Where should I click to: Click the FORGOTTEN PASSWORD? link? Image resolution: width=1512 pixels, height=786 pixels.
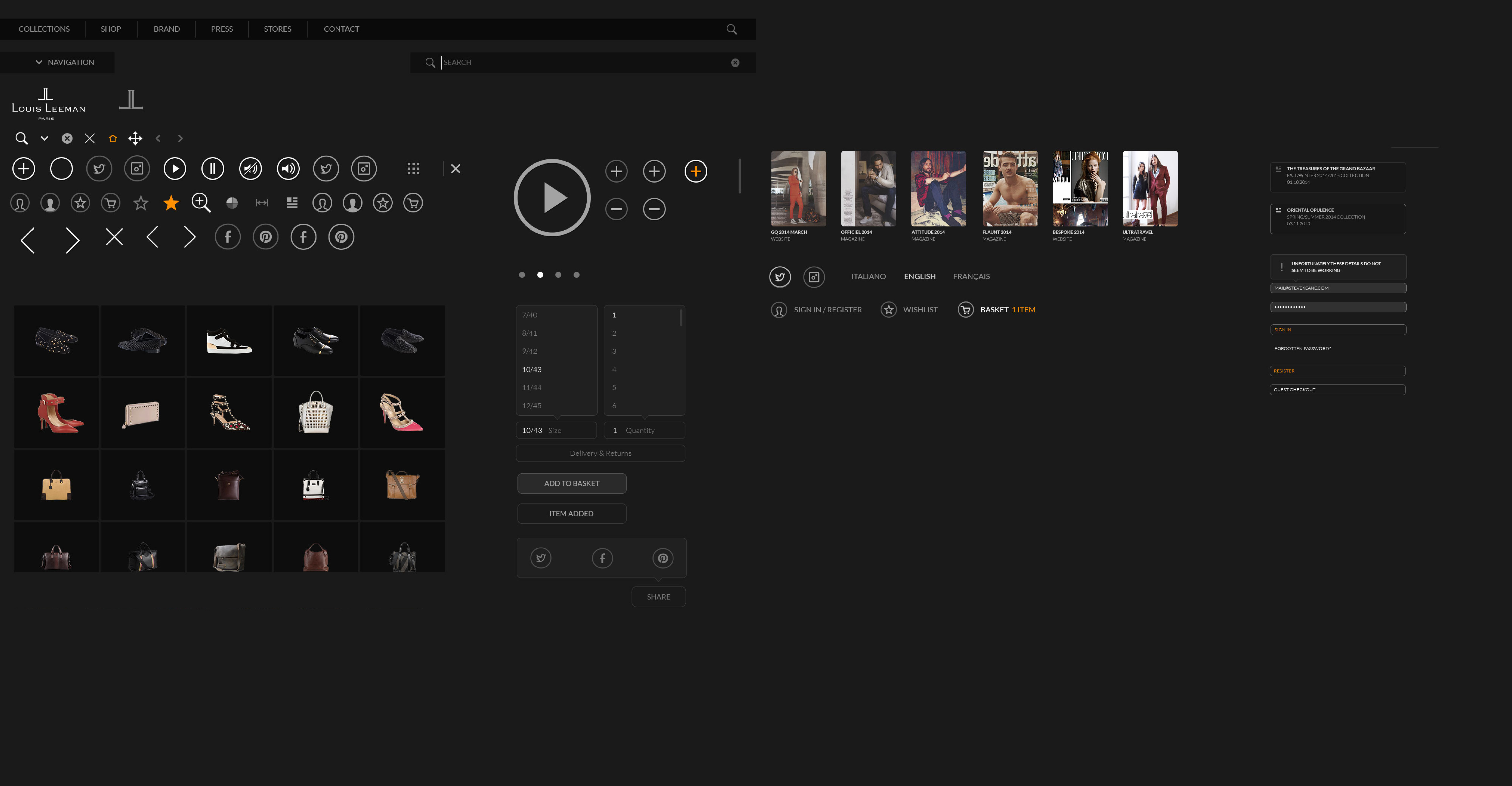pyautogui.click(x=1302, y=348)
